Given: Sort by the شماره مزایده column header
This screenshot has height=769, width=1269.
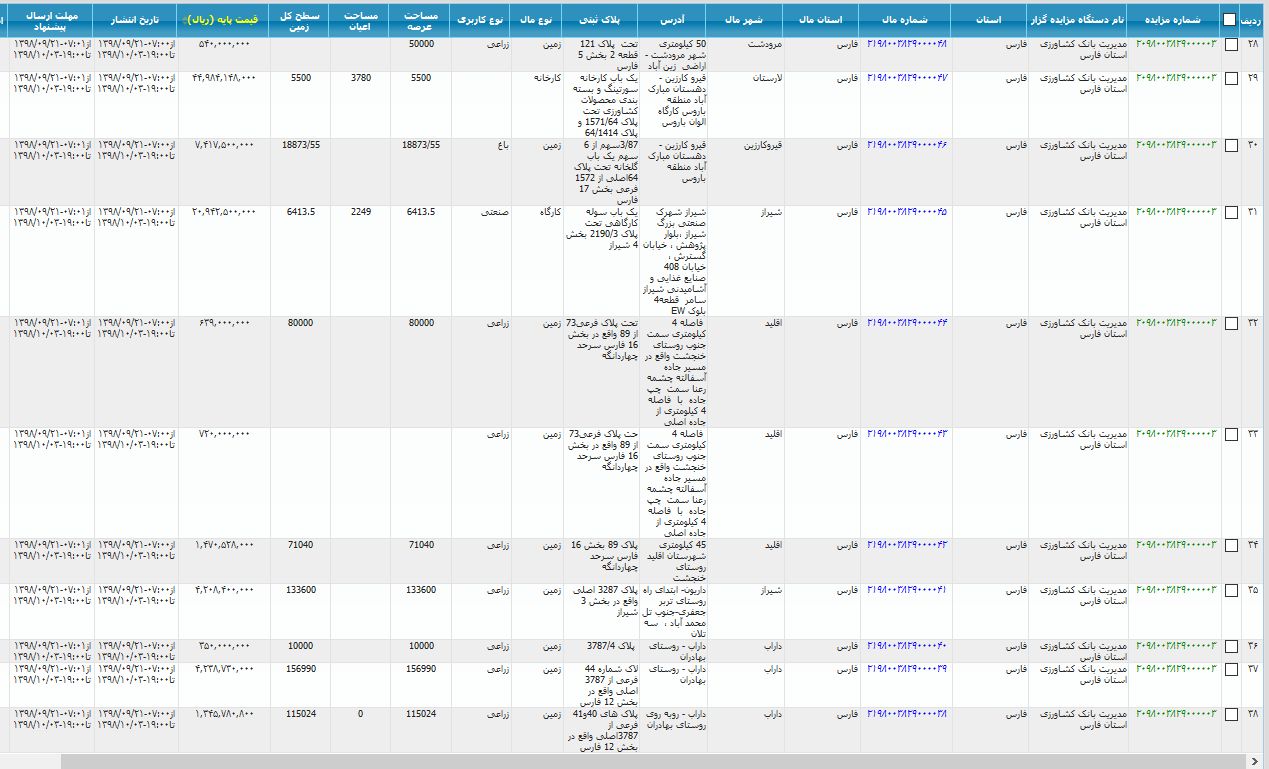Looking at the screenshot, I should pyautogui.click(x=1175, y=19).
